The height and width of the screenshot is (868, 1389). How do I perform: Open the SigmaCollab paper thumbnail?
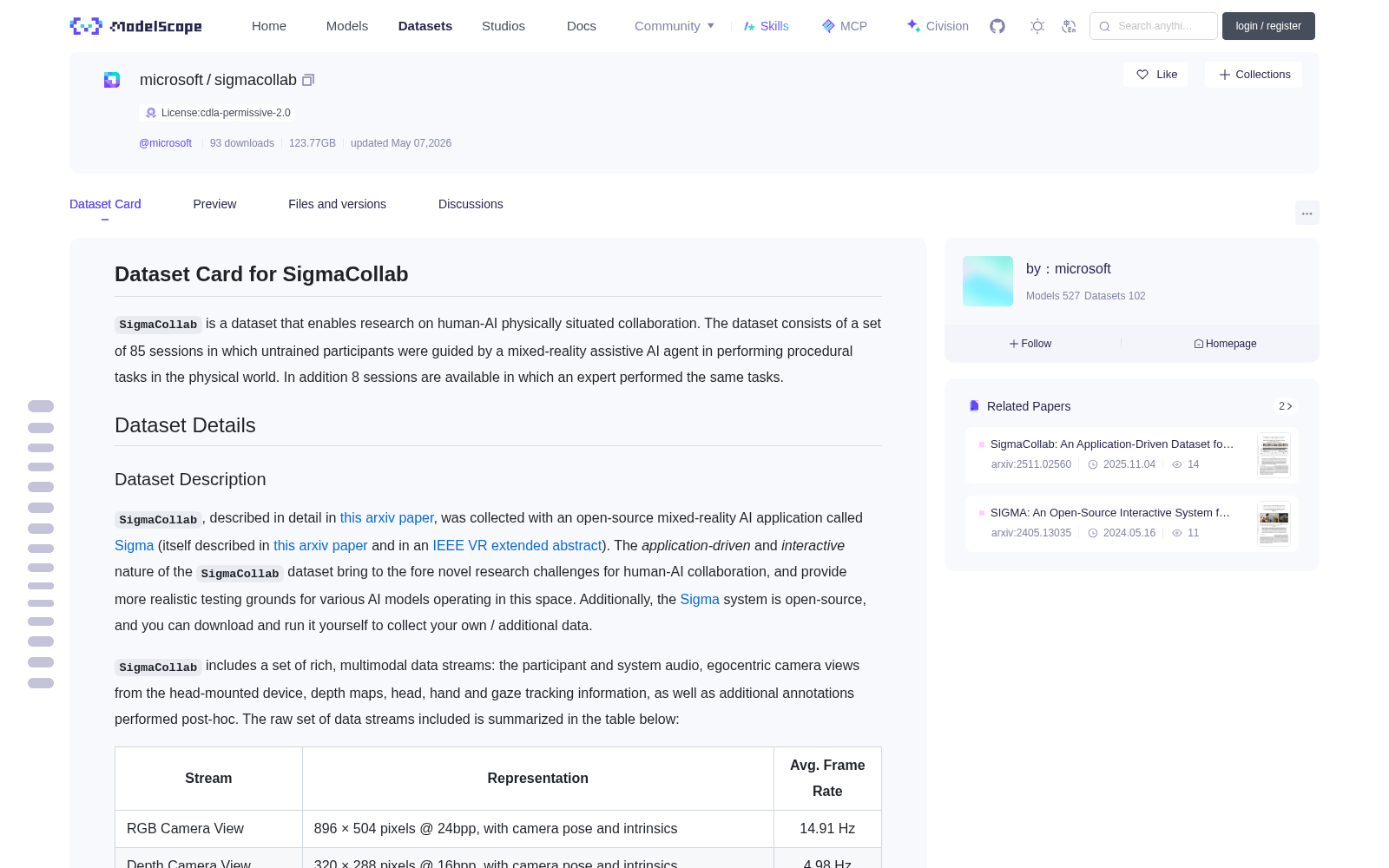(1274, 455)
